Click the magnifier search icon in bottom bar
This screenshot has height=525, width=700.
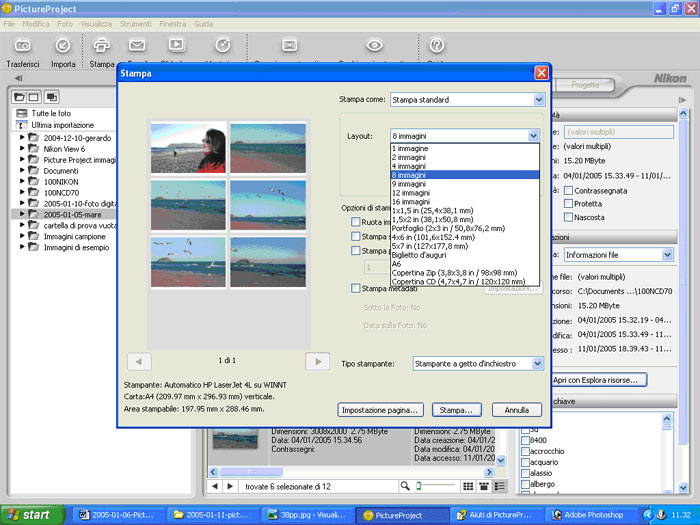(404, 486)
